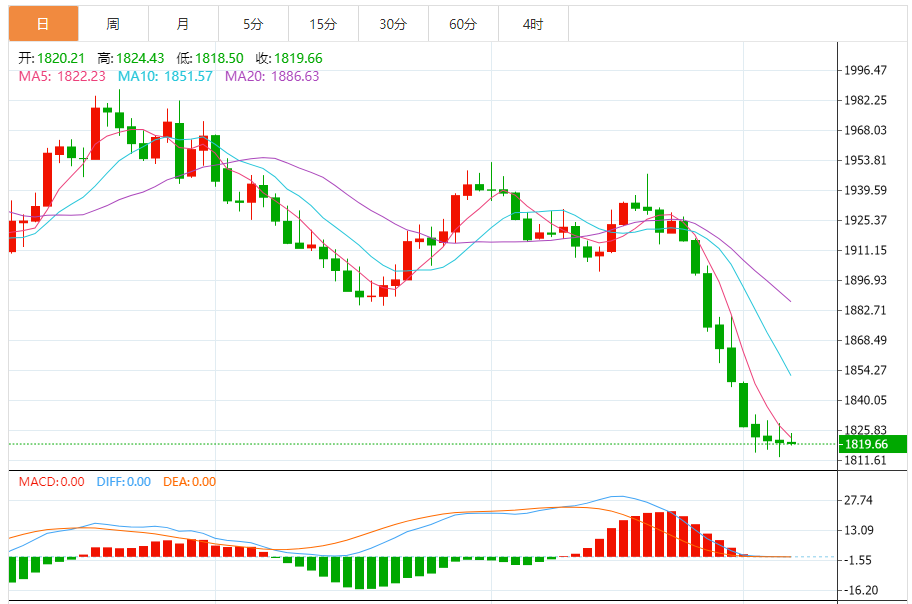
Task: Click the 1968.03 price axis label
Action: click(x=865, y=130)
